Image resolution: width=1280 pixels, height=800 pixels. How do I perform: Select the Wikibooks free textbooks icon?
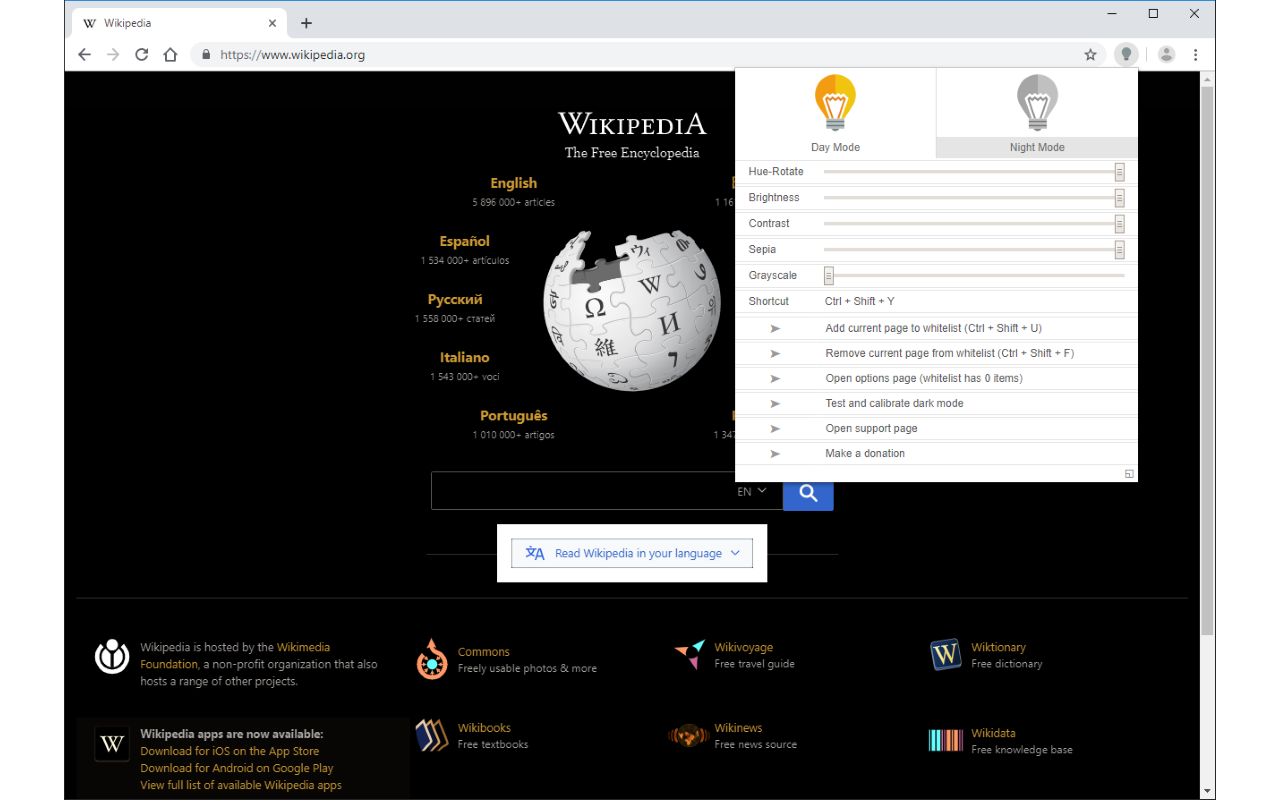pyautogui.click(x=432, y=733)
